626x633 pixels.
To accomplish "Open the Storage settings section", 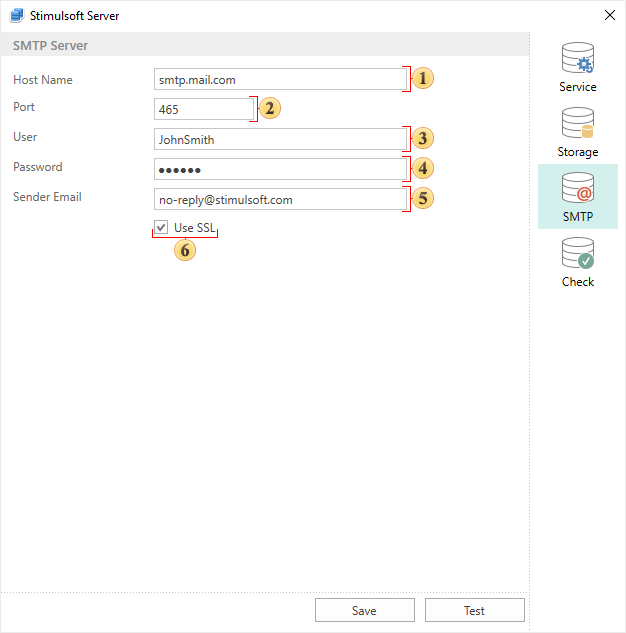I will point(578,132).
